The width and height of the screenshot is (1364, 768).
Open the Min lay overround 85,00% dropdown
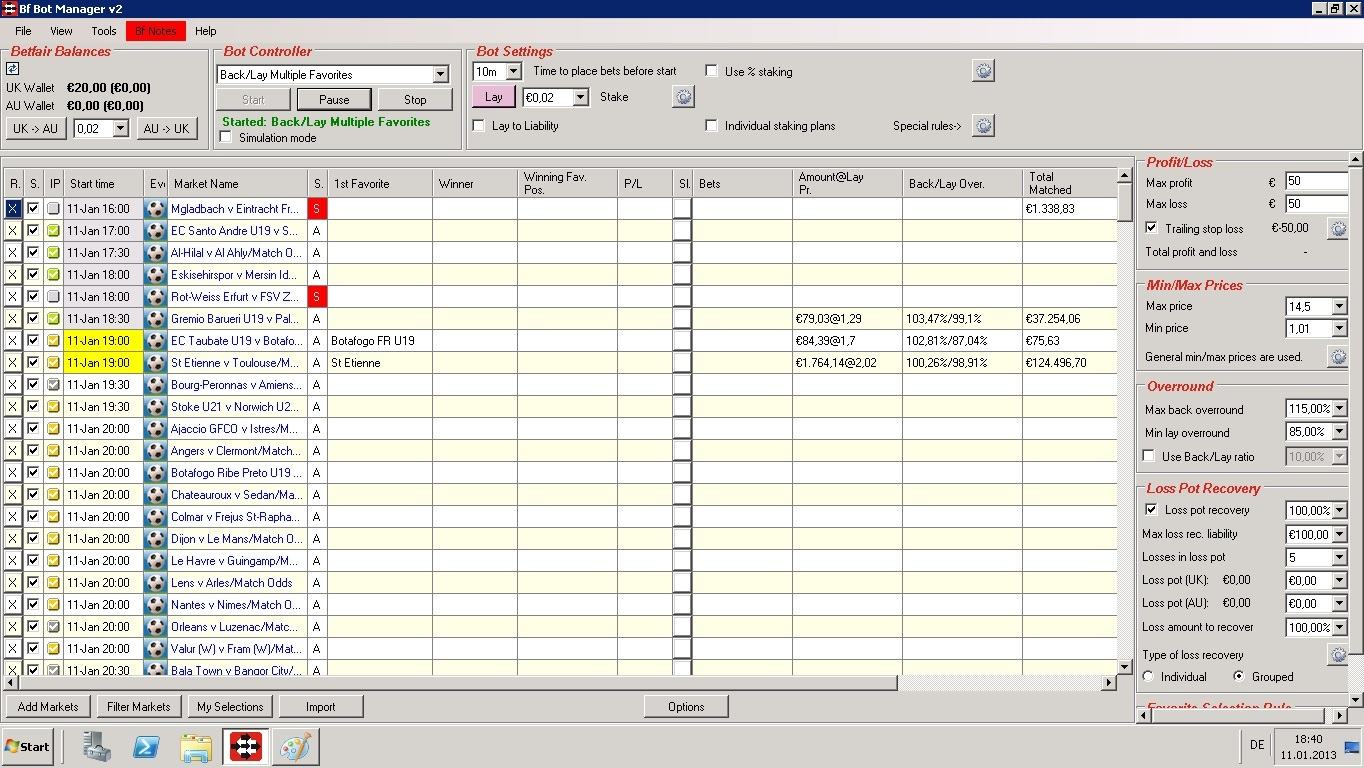click(1340, 433)
